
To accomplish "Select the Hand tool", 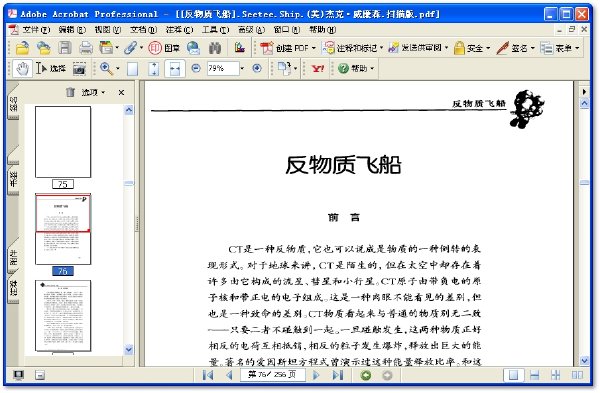I will 23,68.
